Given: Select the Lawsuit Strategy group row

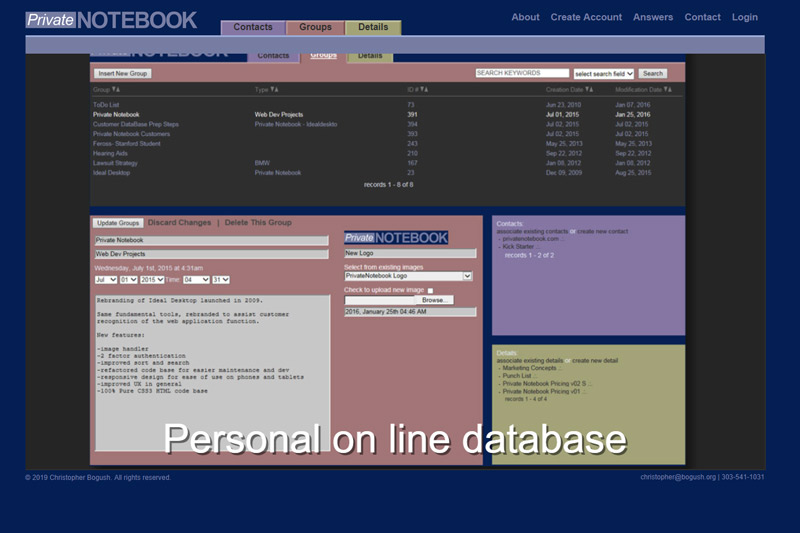Looking at the screenshot, I should coord(387,163).
